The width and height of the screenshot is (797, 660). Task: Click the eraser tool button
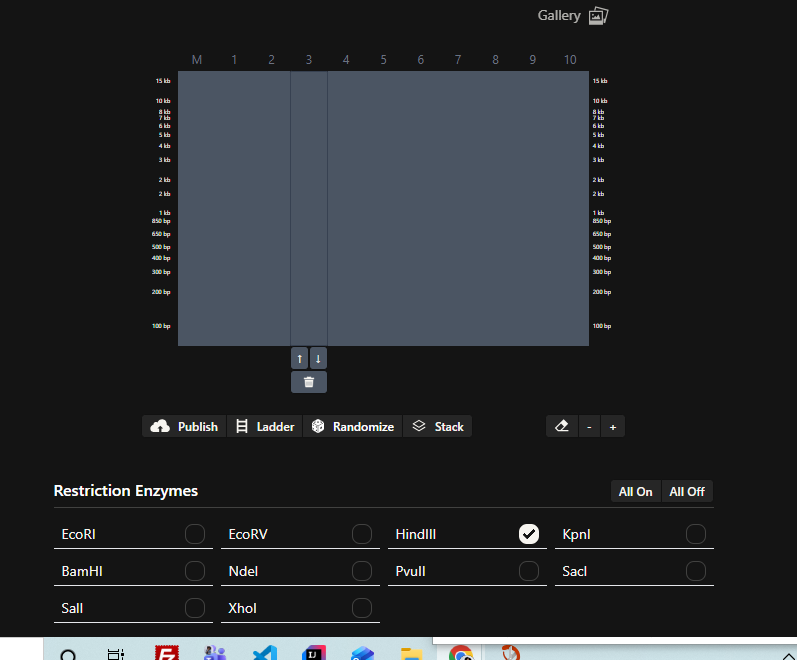[561, 426]
